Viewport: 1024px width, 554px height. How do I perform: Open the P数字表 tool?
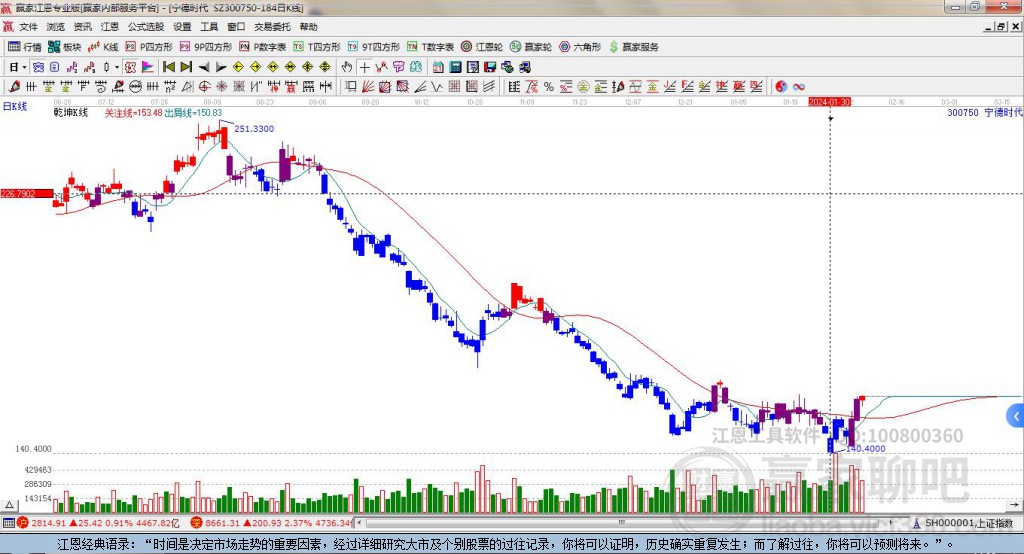click(x=263, y=47)
